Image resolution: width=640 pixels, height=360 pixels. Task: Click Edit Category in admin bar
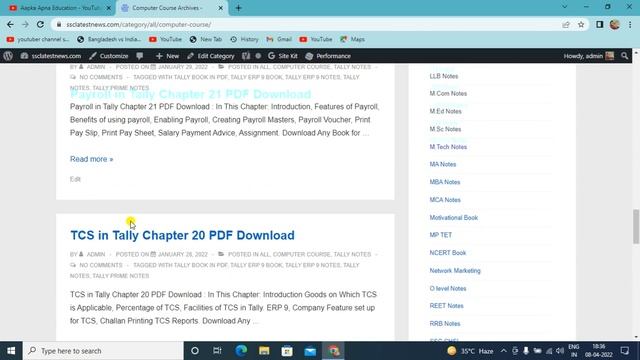211,56
